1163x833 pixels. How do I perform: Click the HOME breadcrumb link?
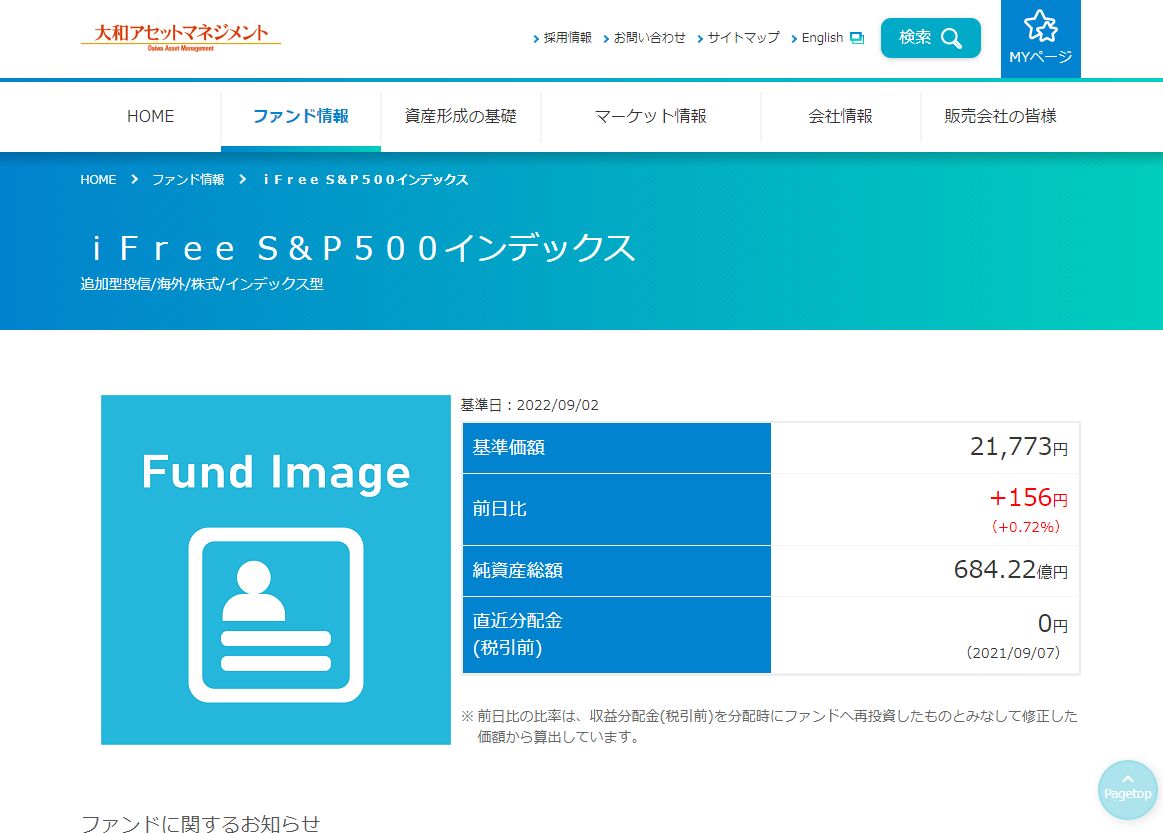click(x=99, y=180)
